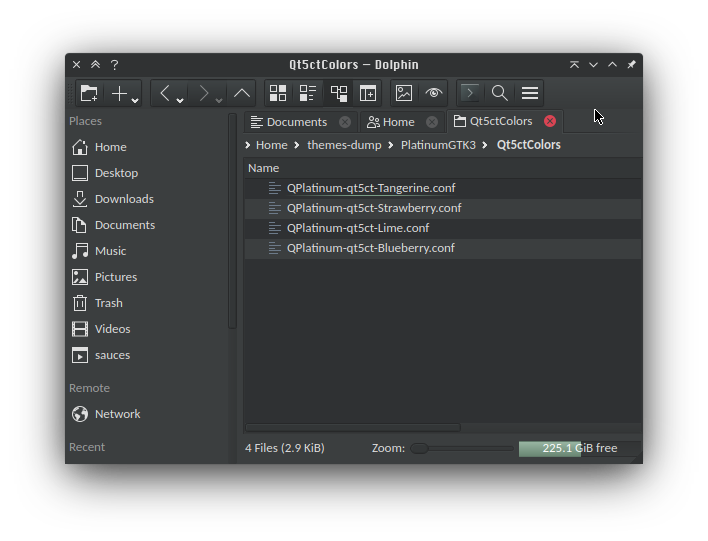Go up to the parent folder
The height and width of the screenshot is (541, 708).
coord(242,93)
